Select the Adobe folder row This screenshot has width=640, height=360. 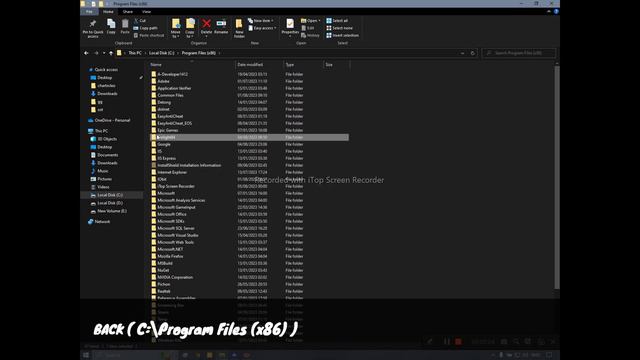point(249,81)
